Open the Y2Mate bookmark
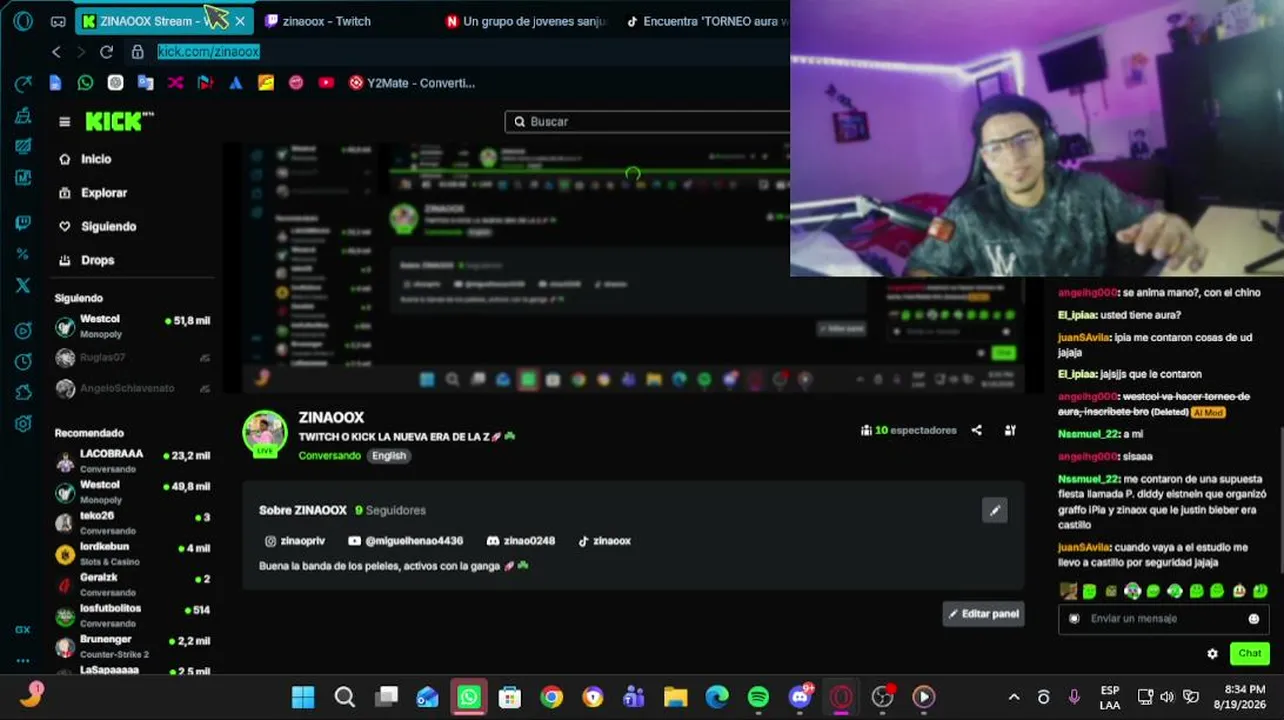Viewport: 1284px width, 720px height. click(412, 83)
